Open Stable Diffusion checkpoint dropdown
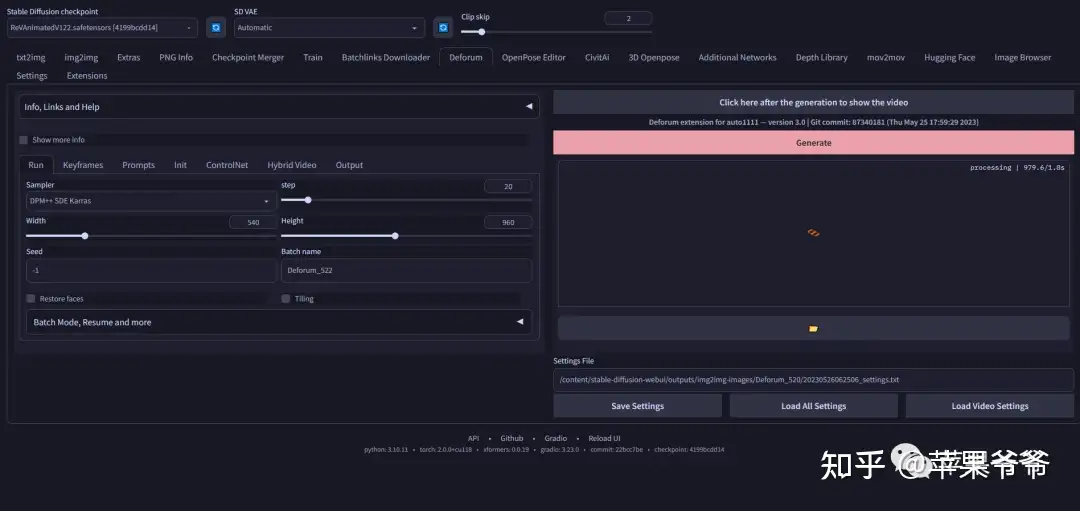 (x=102, y=28)
